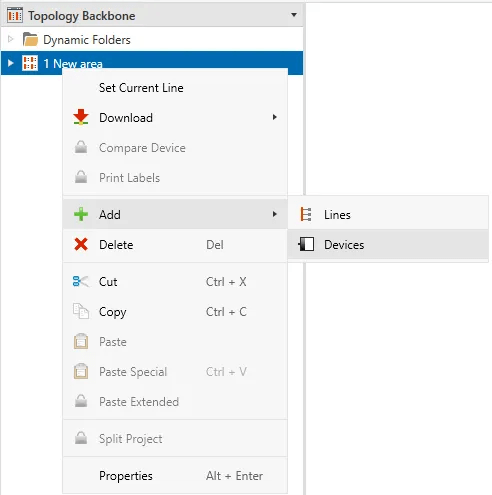Click the Topology Backbone panel icon

point(15,15)
